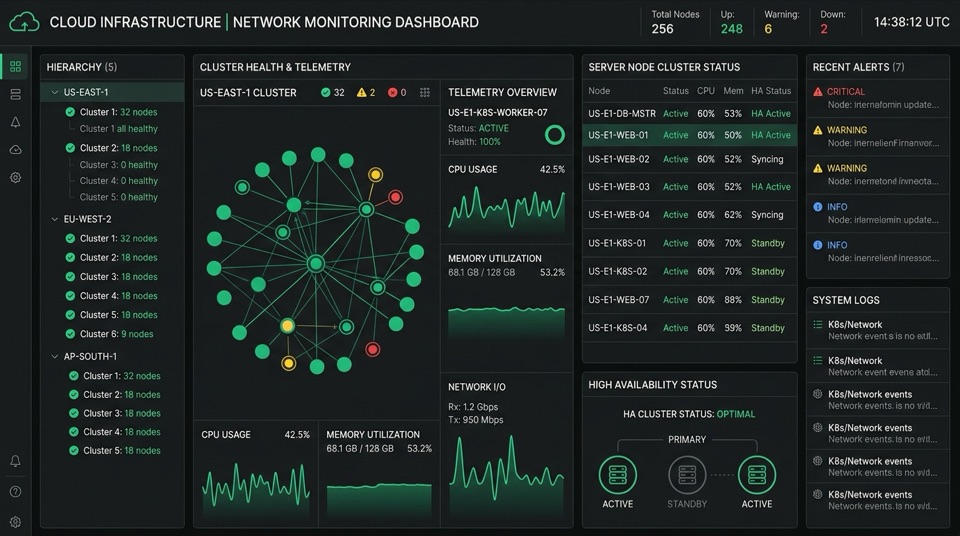The width and height of the screenshot is (960, 536).
Task: Click the STANDBY server icon in HA status
Action: pos(687,475)
